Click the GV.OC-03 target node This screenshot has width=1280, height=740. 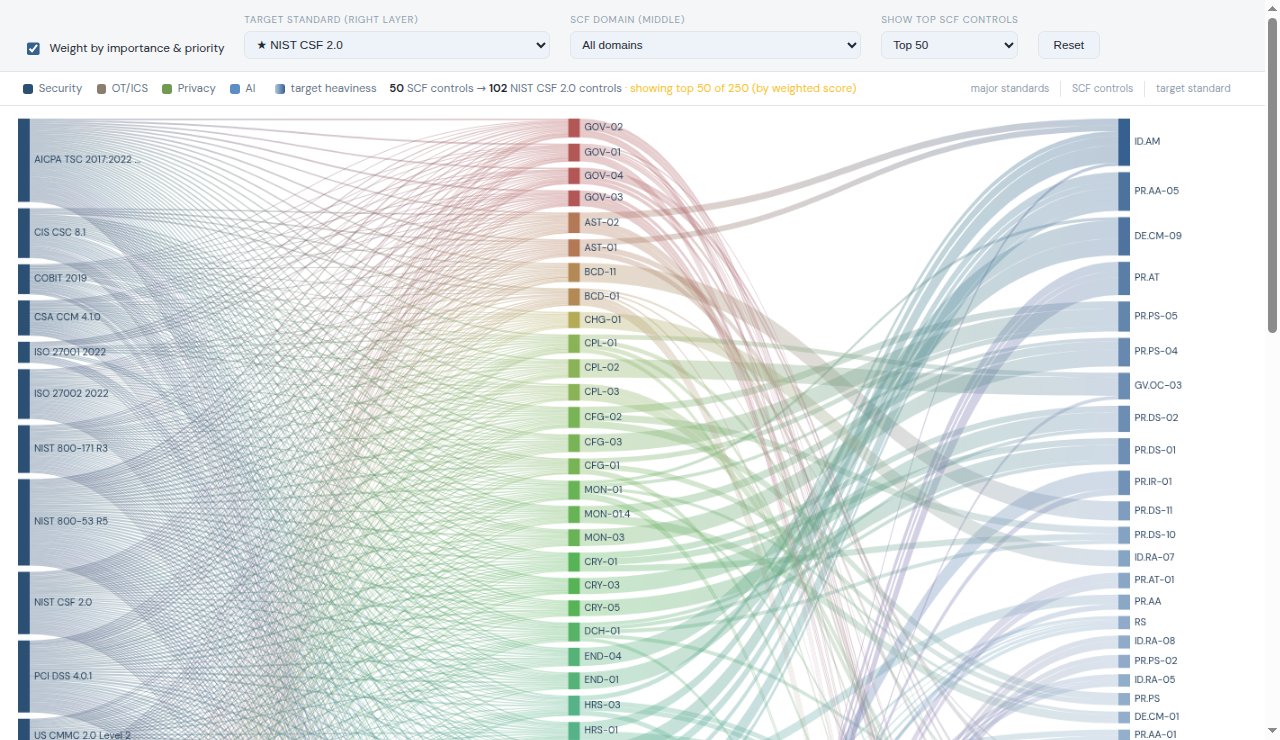tap(1124, 386)
